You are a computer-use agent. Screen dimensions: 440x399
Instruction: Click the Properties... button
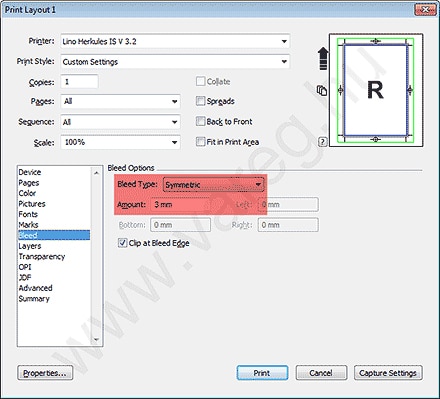45,373
